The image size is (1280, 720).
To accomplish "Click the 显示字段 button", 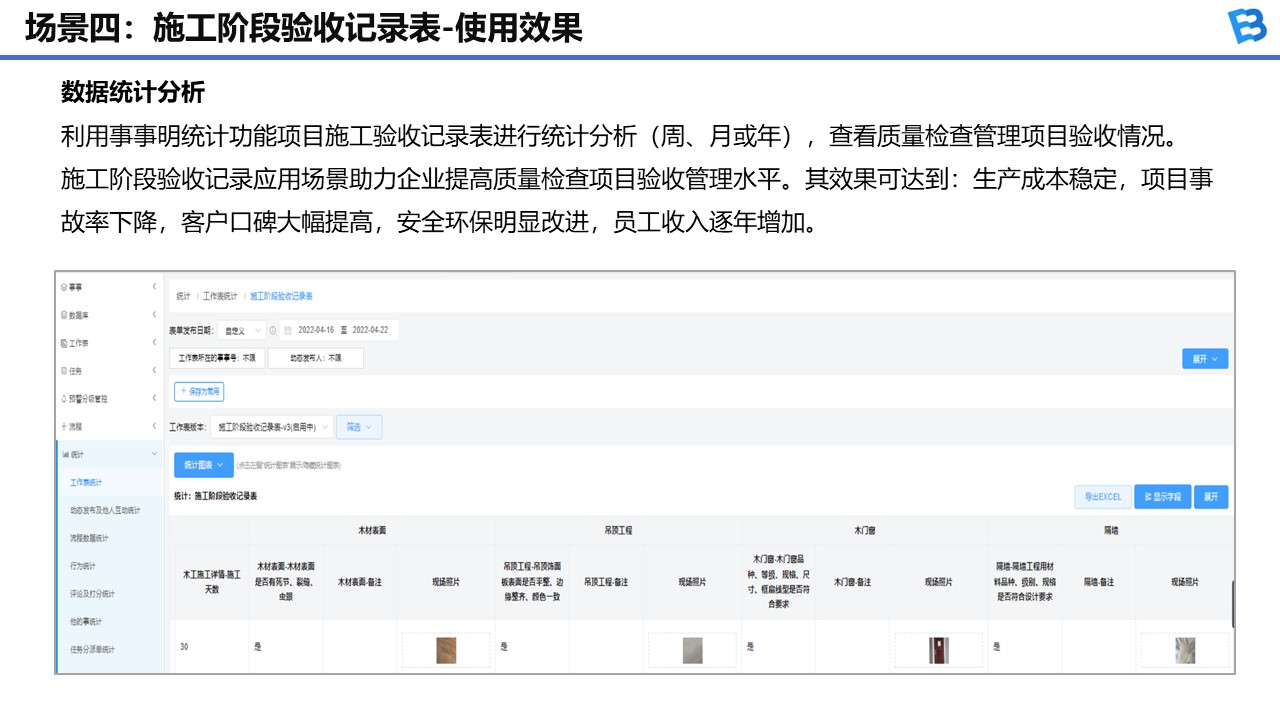I will point(1162,497).
